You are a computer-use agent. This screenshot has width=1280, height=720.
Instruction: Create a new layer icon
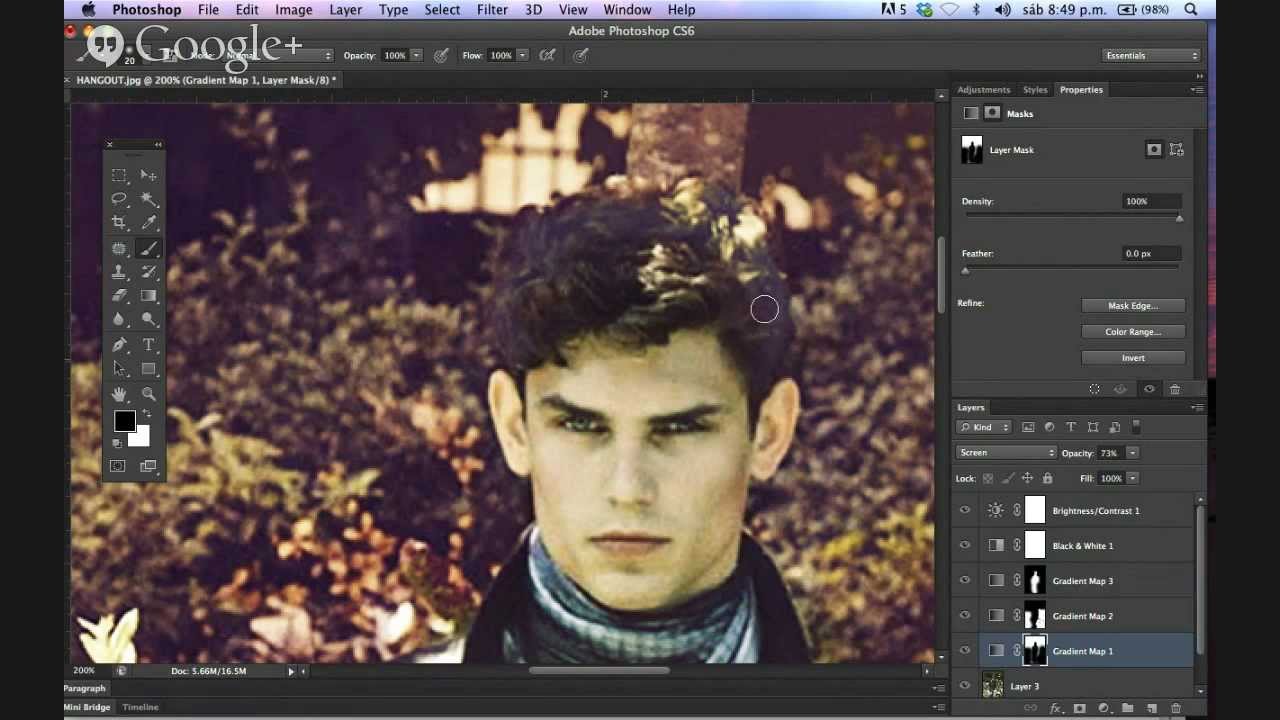tap(1151, 708)
